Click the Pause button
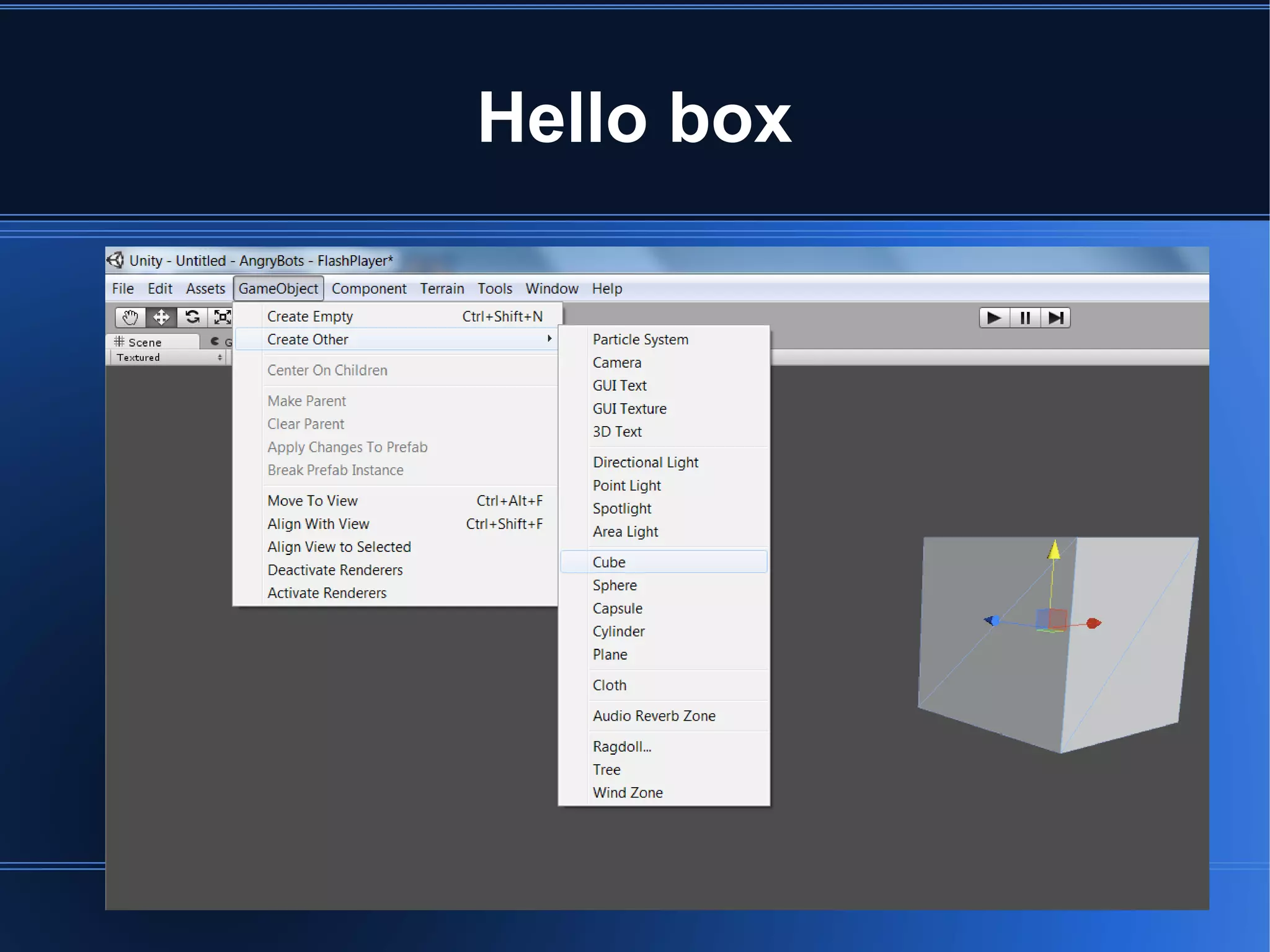The width and height of the screenshot is (1270, 952). 1025,318
